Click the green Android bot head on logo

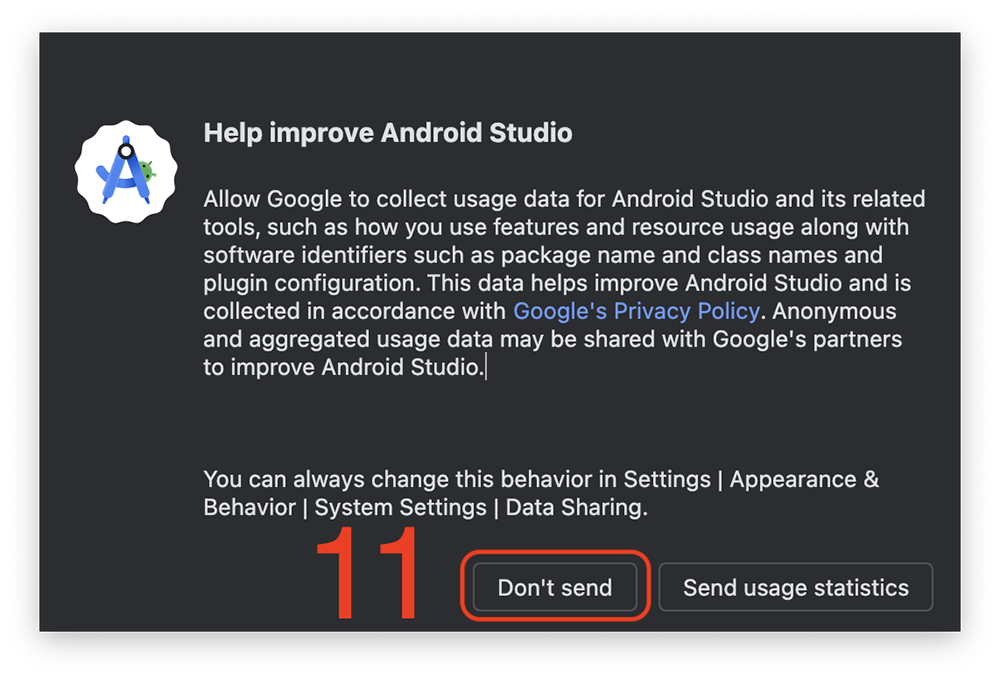(148, 170)
